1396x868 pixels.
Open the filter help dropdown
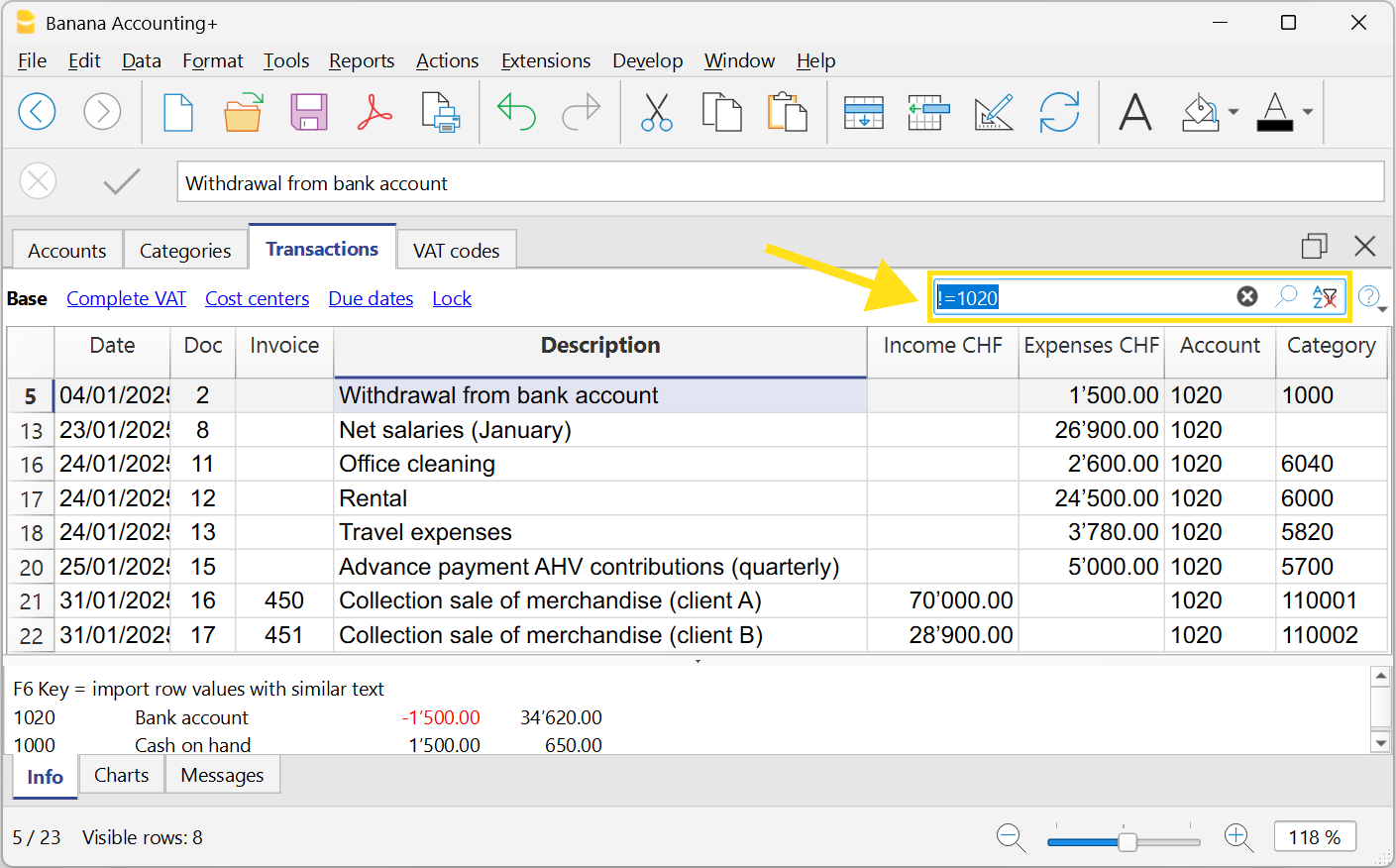pos(1372,297)
